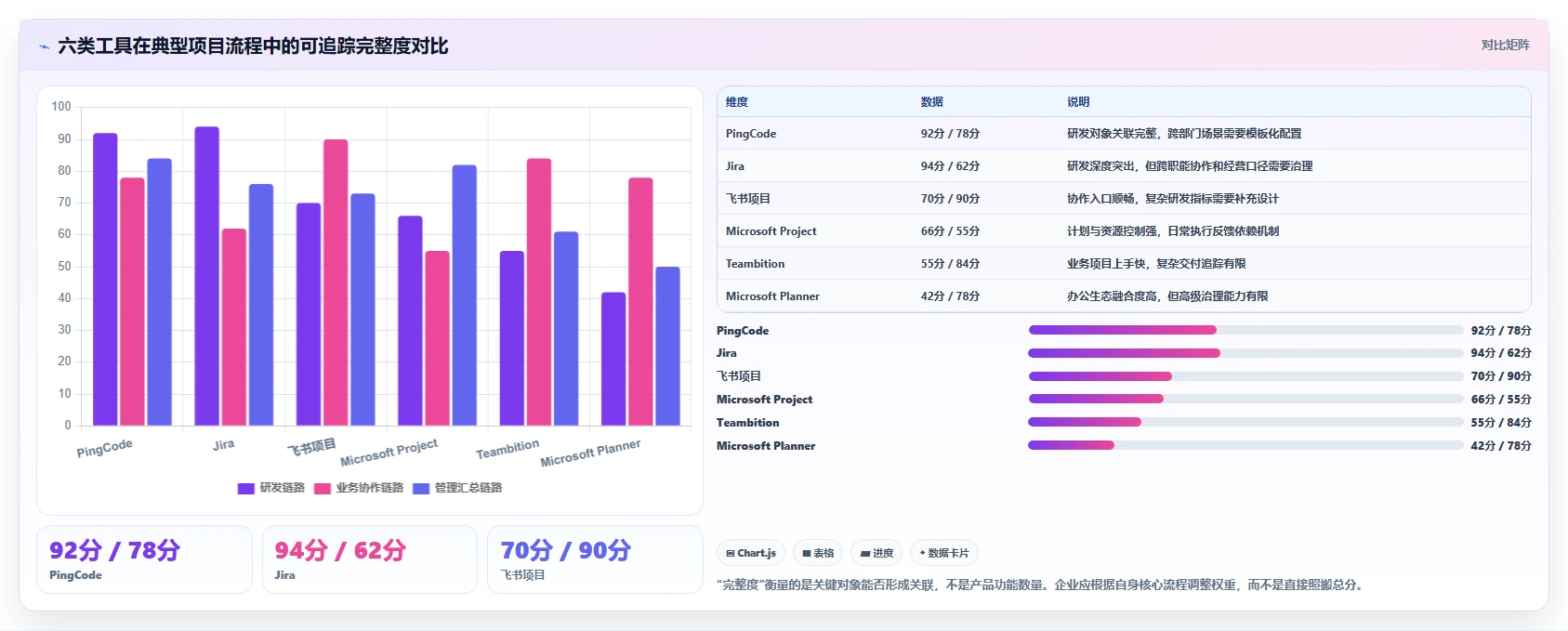Click Microsoft Planner's purple 研发链路 bar
The width and height of the screenshot is (1568, 631).
pos(613,360)
